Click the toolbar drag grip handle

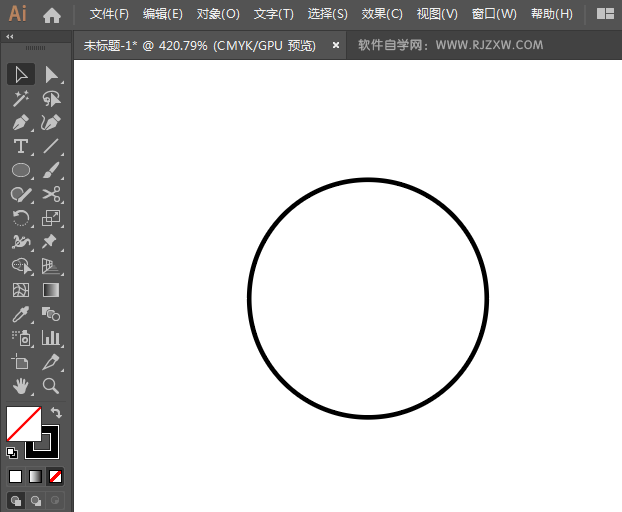pyautogui.click(x=35, y=48)
